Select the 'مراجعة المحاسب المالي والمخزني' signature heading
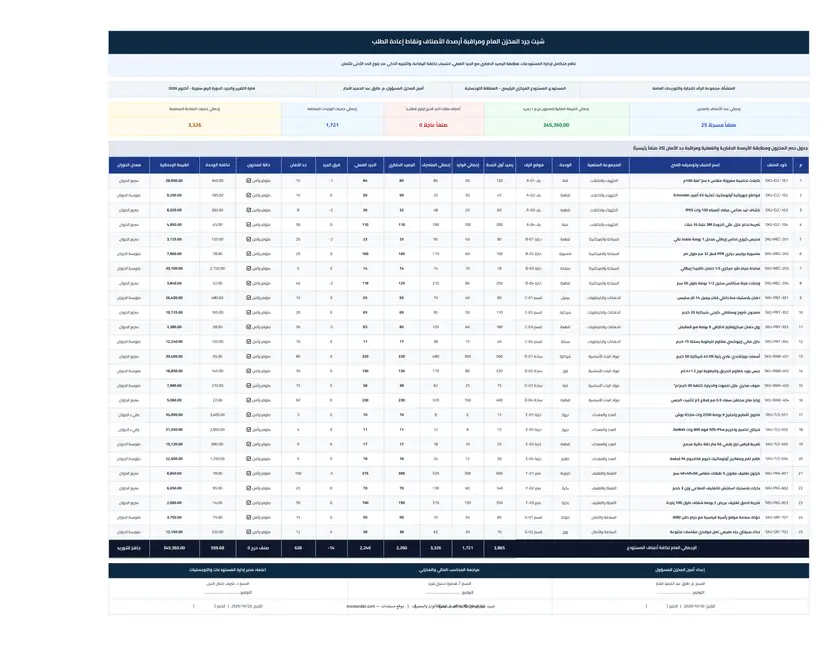This screenshot has height=649, width=840. tap(449, 570)
